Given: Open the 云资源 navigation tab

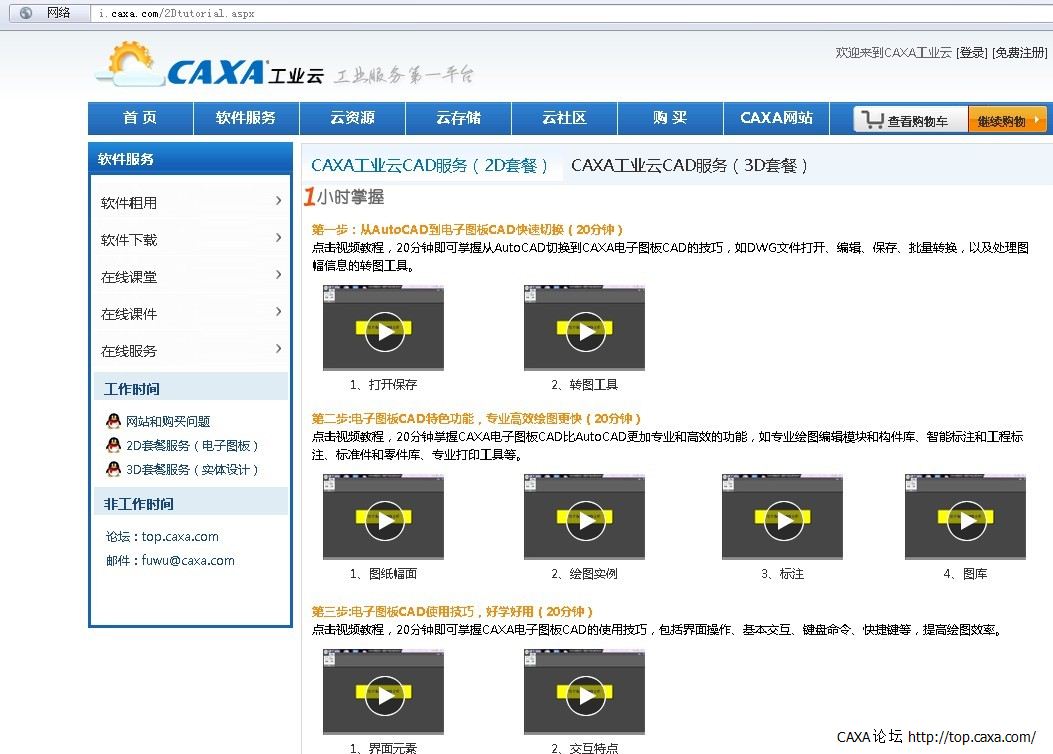Looking at the screenshot, I should coord(352,118).
